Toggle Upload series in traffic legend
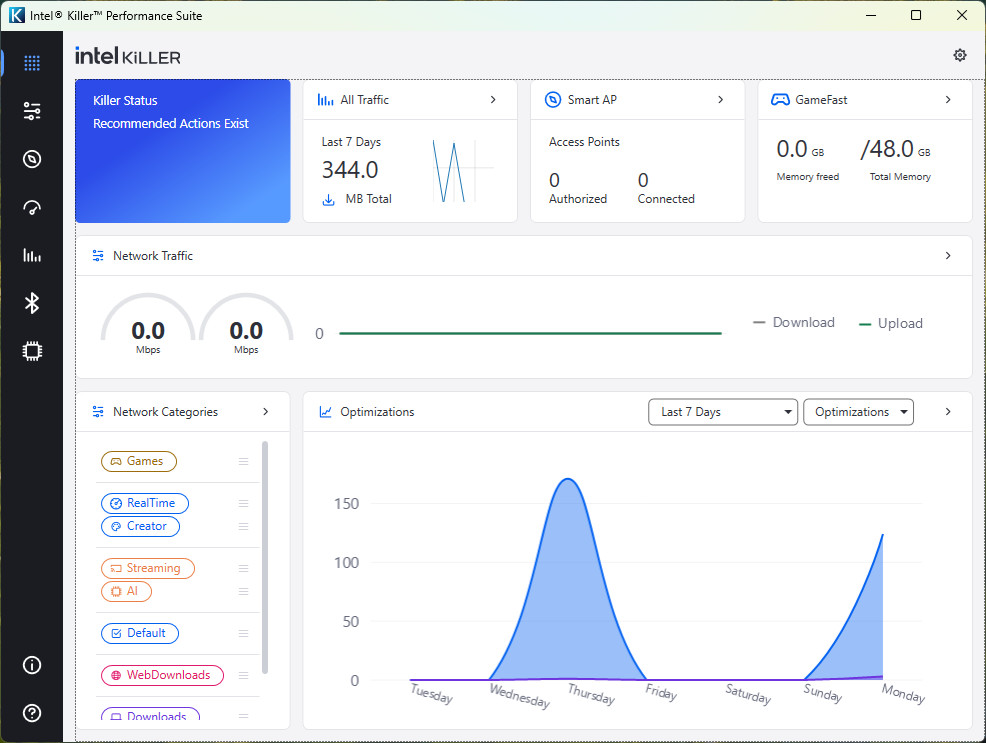The image size is (986, 743). [x=891, y=323]
